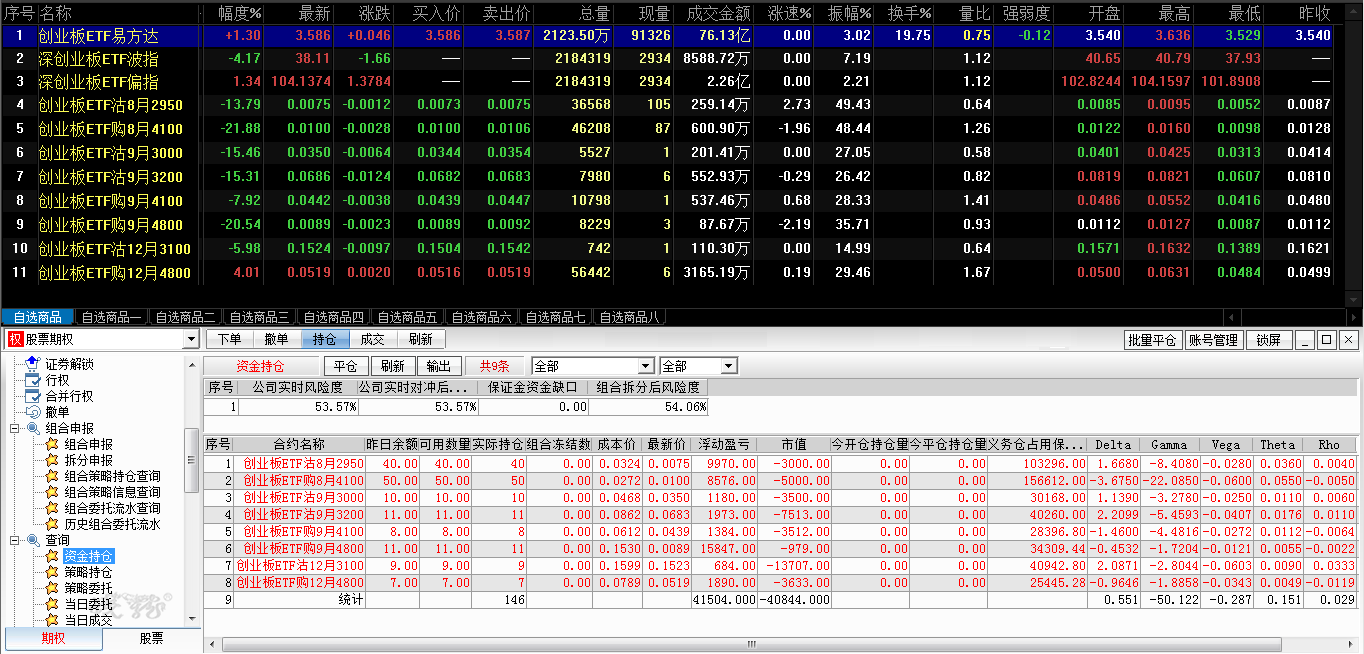Click the star icon beside 历史组合委托流水
This screenshot has height=654, width=1364.
click(x=52, y=524)
